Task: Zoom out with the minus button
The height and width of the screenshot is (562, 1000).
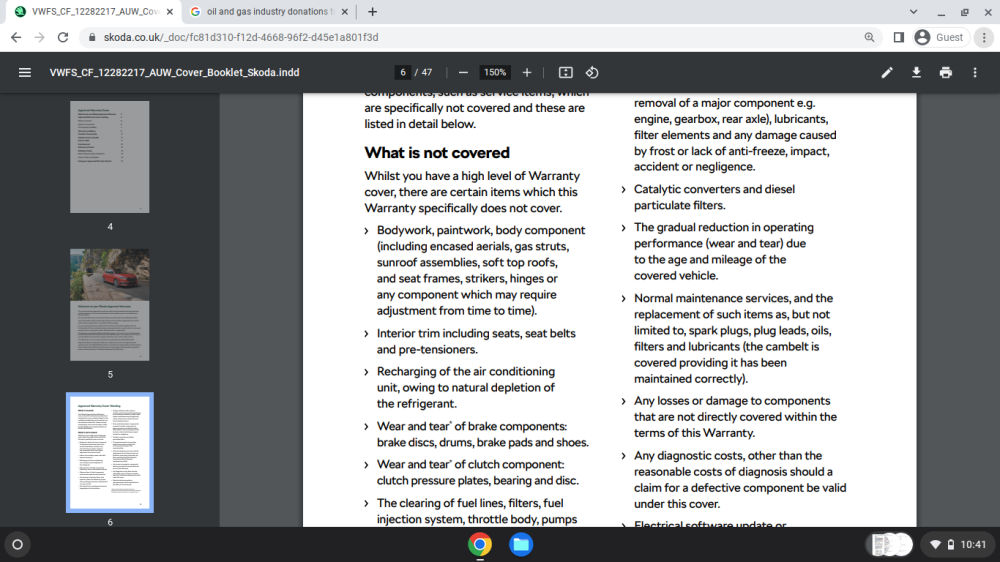Action: coord(464,73)
